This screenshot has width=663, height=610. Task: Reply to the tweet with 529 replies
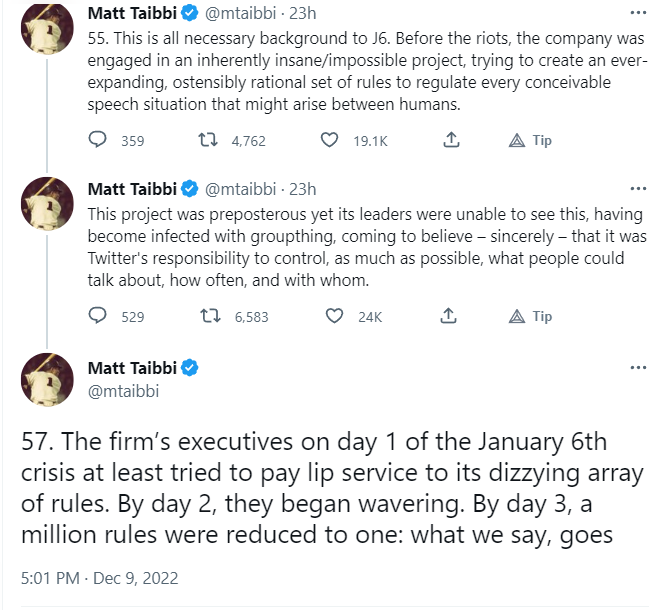click(x=98, y=317)
